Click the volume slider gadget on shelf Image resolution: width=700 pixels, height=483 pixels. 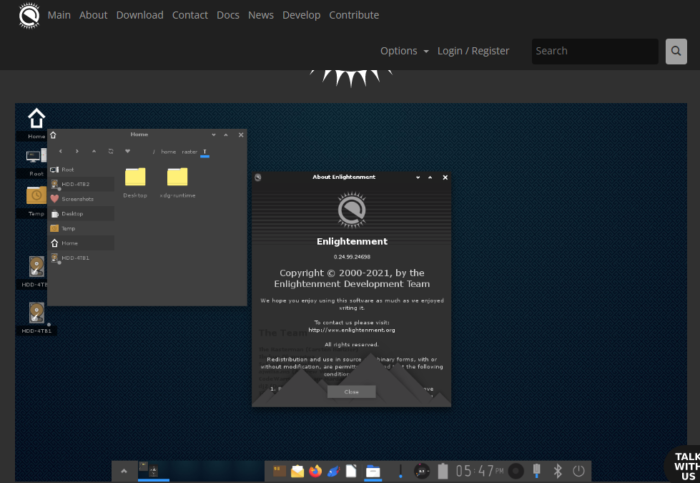[x=400, y=471]
